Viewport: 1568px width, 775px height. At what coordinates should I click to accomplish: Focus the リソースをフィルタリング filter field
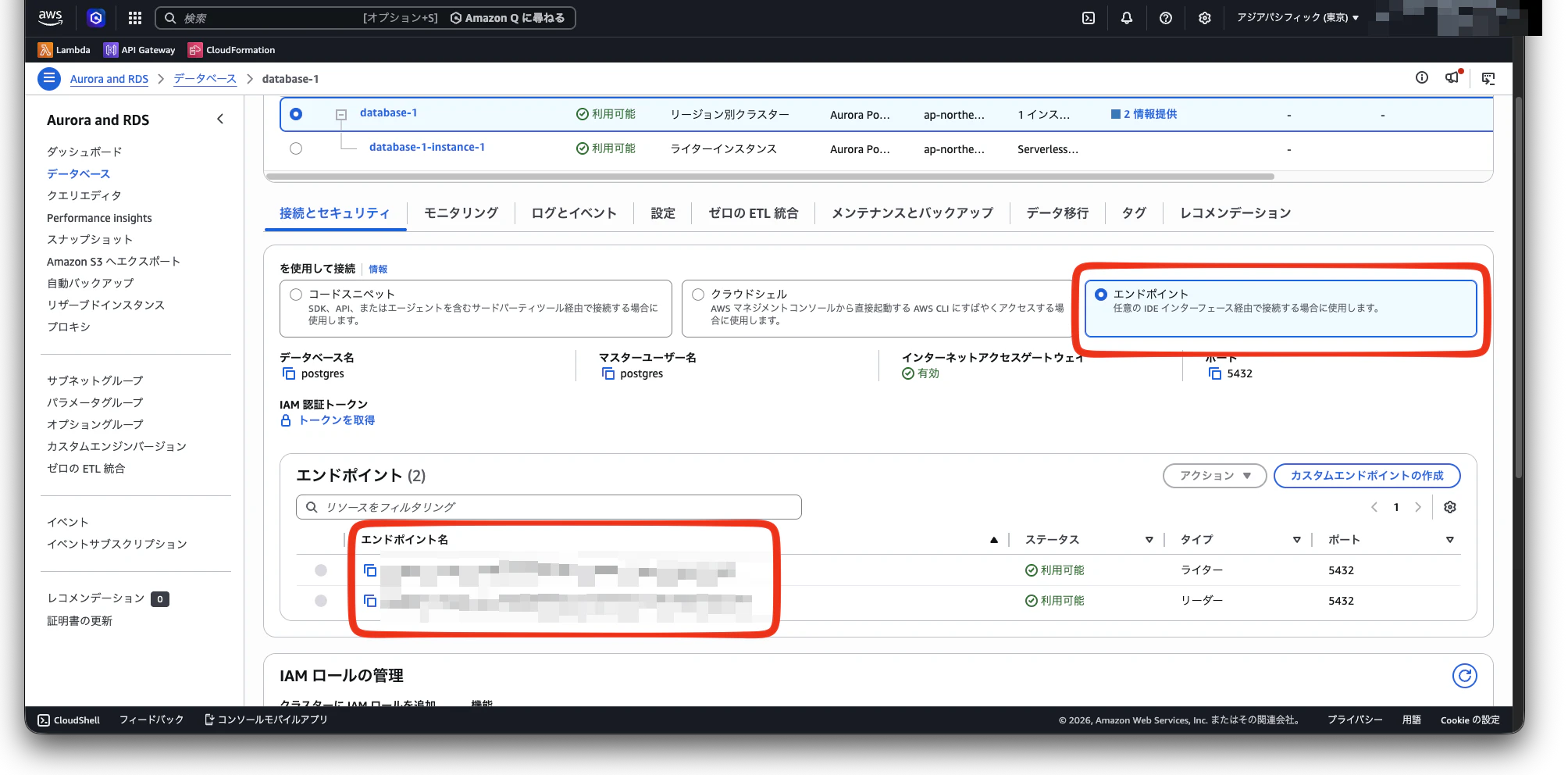[x=549, y=507]
